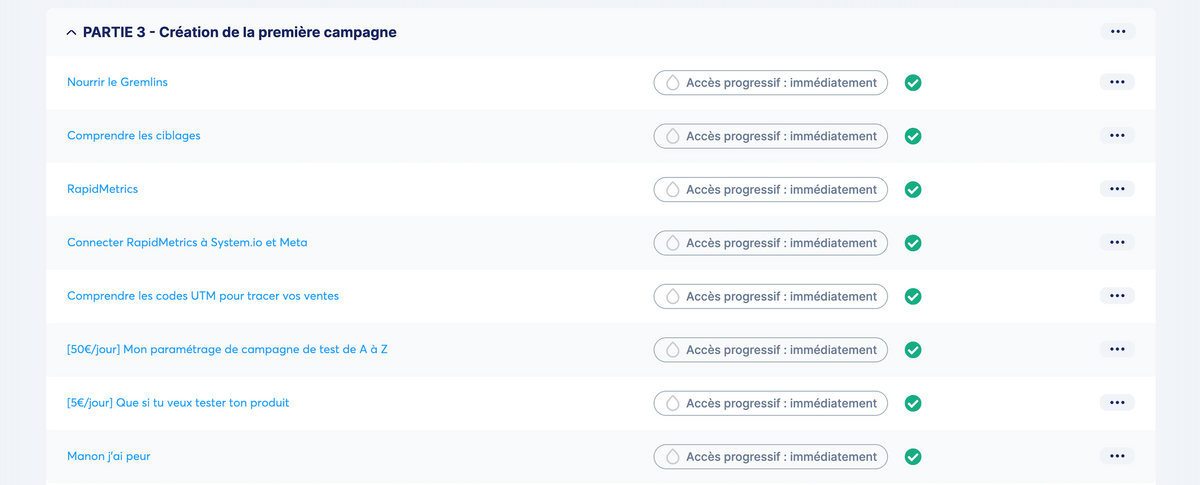Open three-dot menu for the RapidMetrics row
Viewport: 1200px width, 485px height.
(x=1117, y=189)
